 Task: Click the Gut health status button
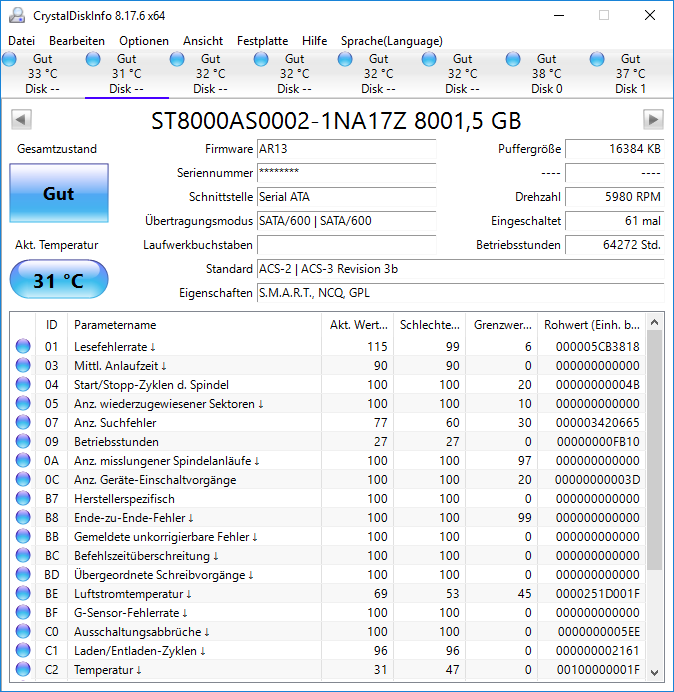(x=59, y=193)
